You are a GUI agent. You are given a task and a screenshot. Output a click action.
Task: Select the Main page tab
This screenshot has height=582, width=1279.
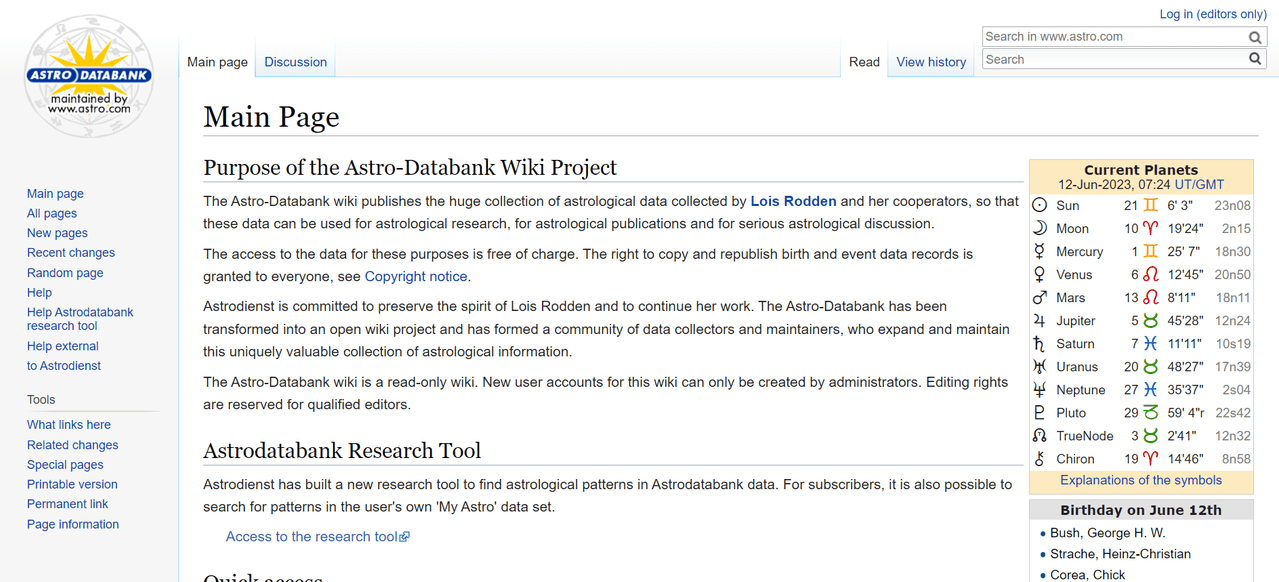click(217, 61)
